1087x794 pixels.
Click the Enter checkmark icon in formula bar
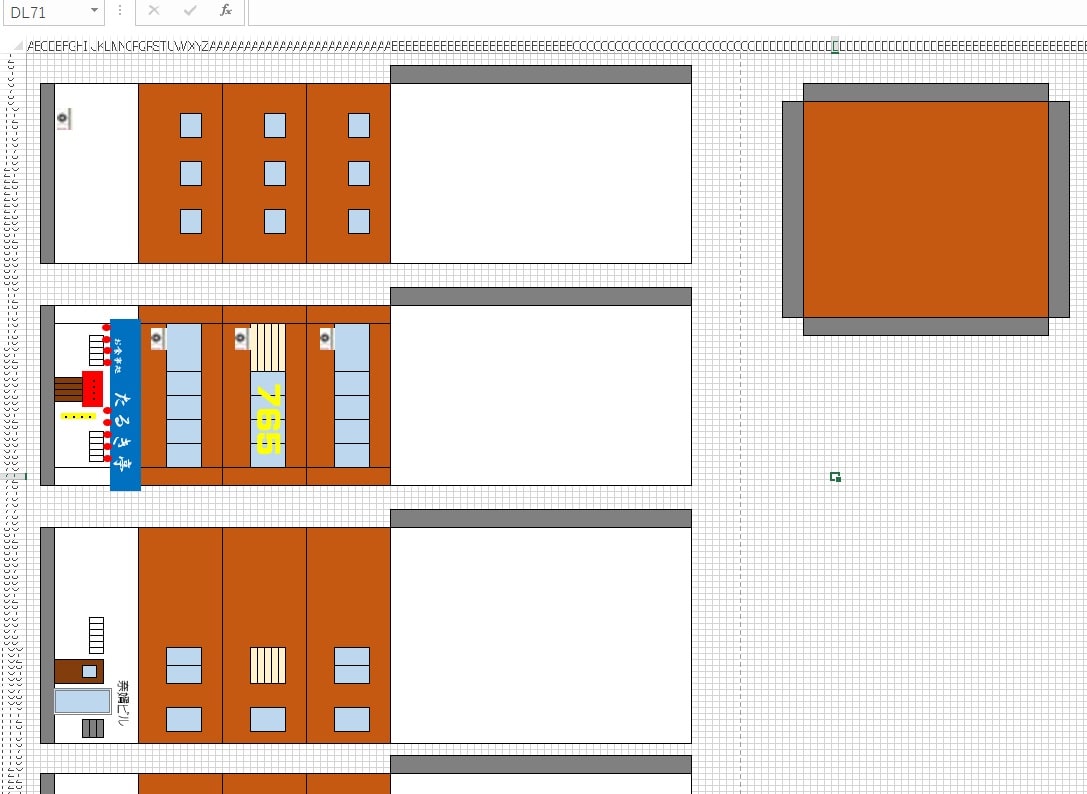190,11
